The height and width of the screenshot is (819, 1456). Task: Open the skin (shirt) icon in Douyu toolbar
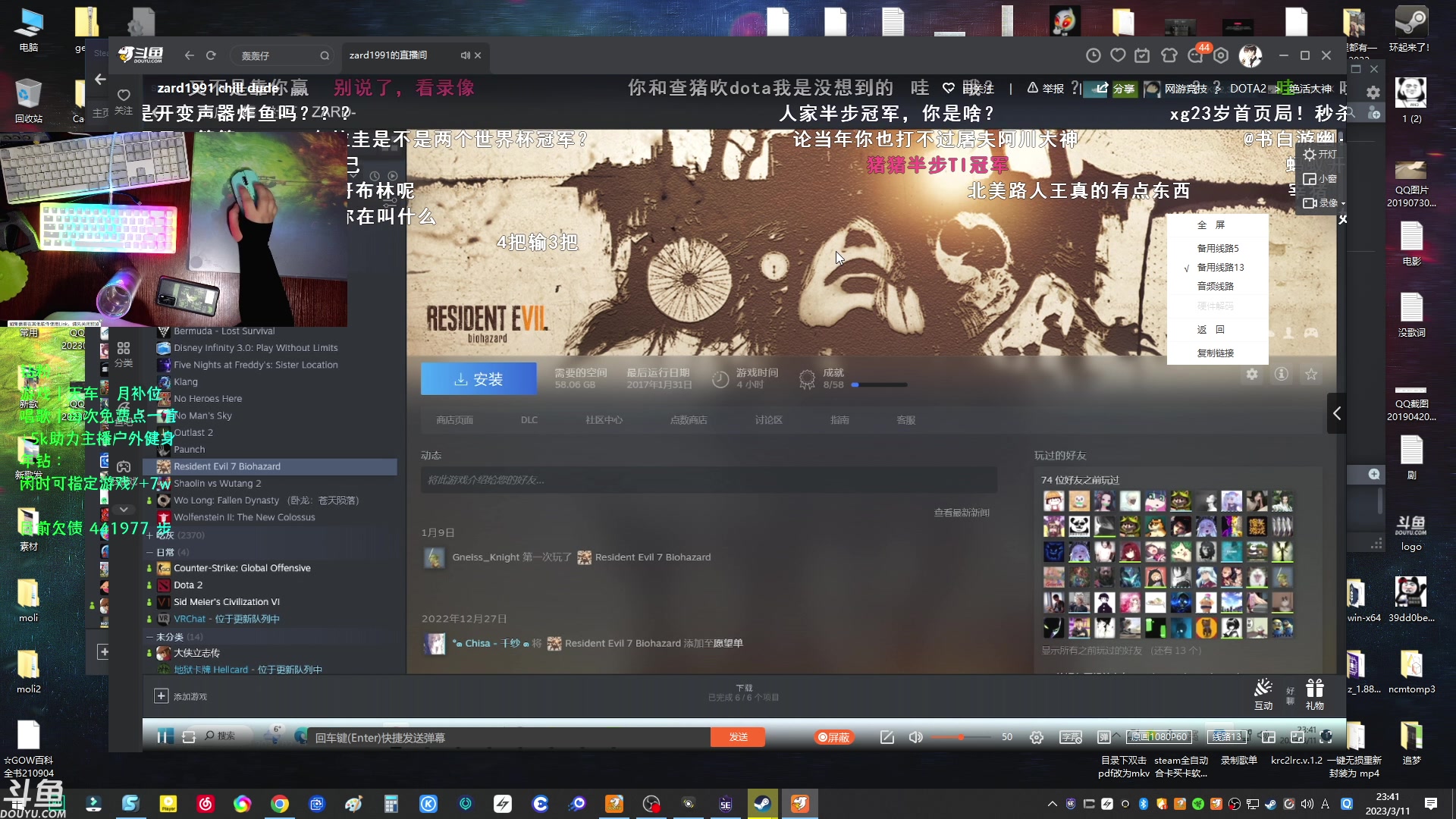point(1169,55)
